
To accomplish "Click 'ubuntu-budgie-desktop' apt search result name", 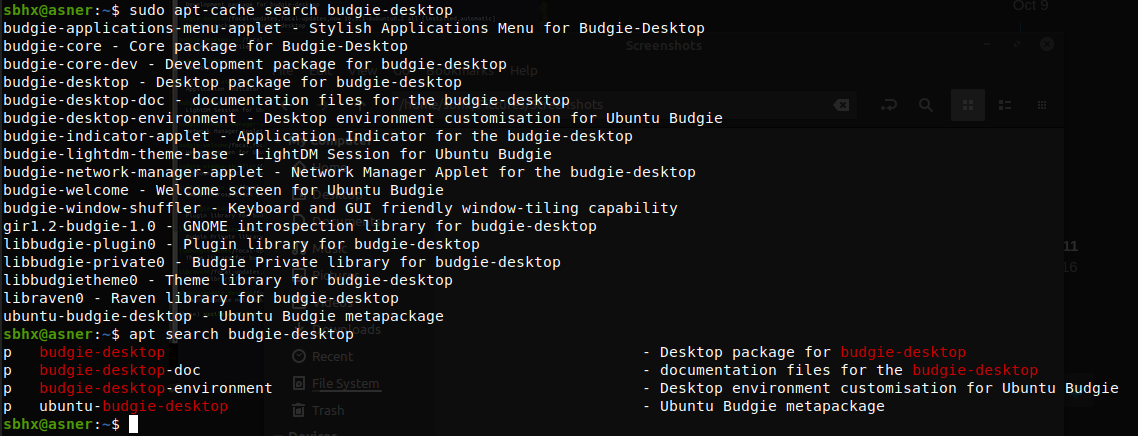I will 134,406.
